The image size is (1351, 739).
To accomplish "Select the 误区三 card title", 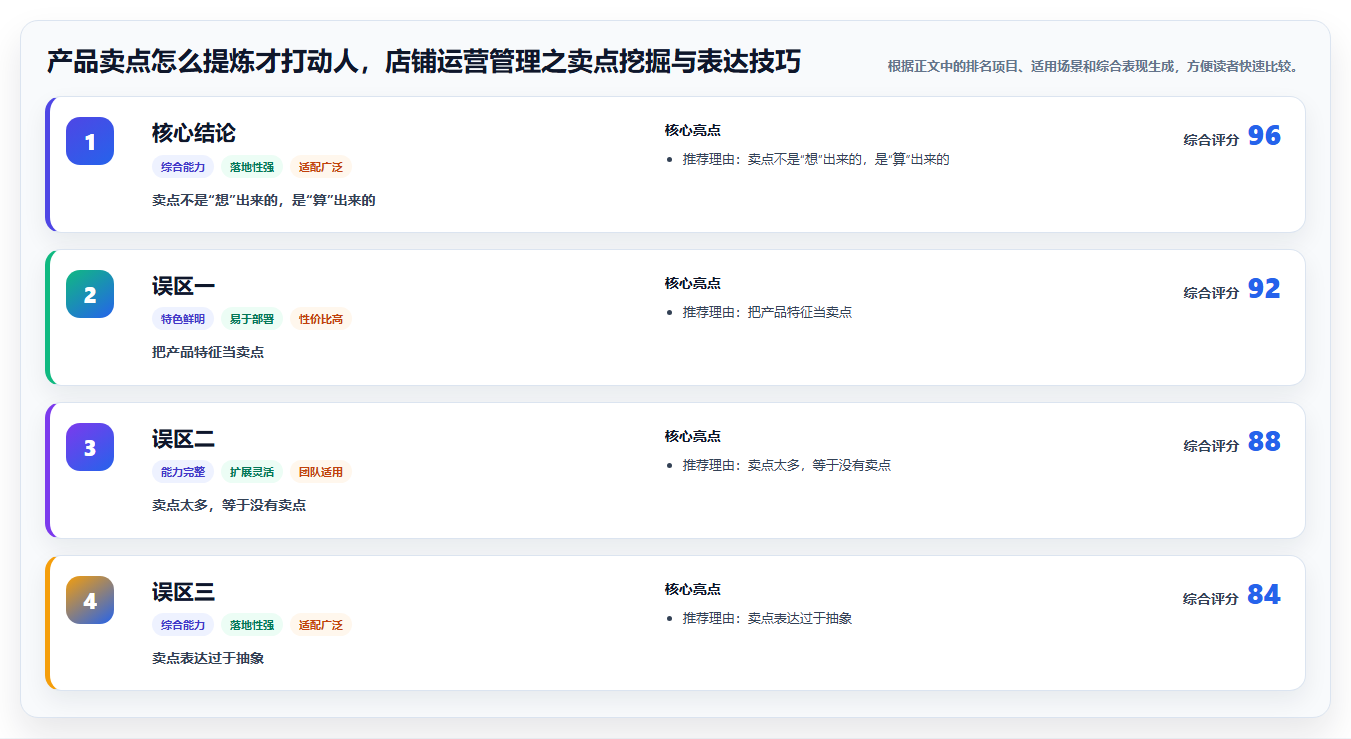I will (183, 592).
